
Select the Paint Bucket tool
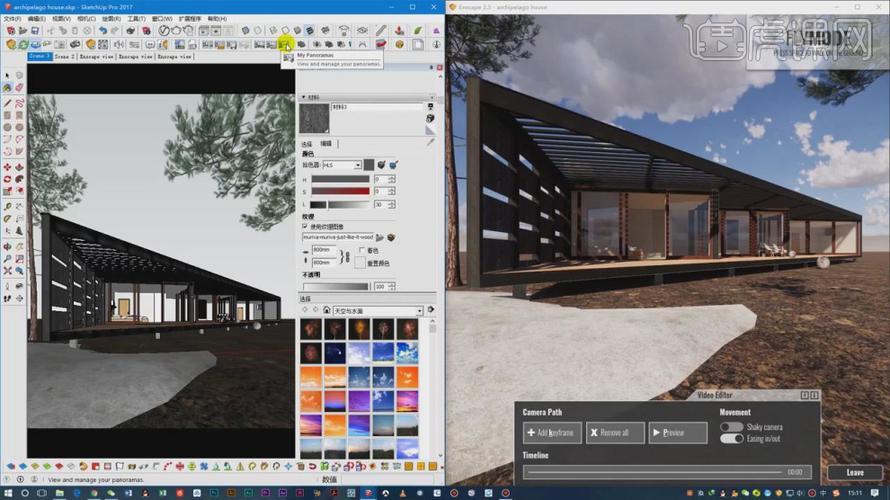coord(7,88)
